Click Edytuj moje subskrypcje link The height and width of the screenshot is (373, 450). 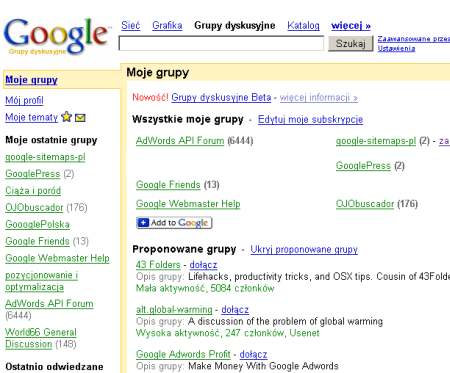click(x=310, y=119)
